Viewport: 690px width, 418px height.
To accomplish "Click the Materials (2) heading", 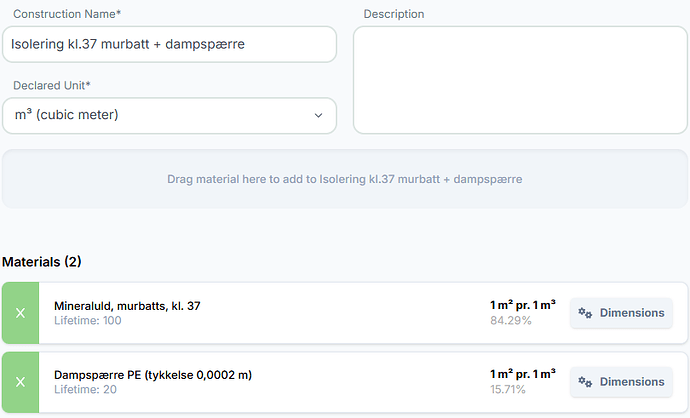I will (x=42, y=262).
